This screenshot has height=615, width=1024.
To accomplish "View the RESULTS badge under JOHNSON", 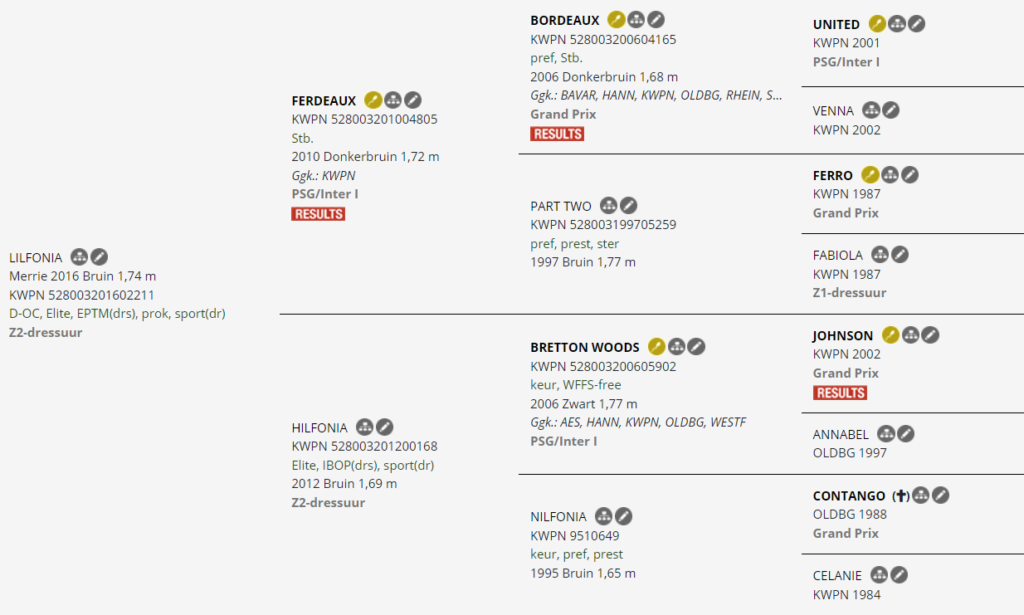I will pos(840,393).
